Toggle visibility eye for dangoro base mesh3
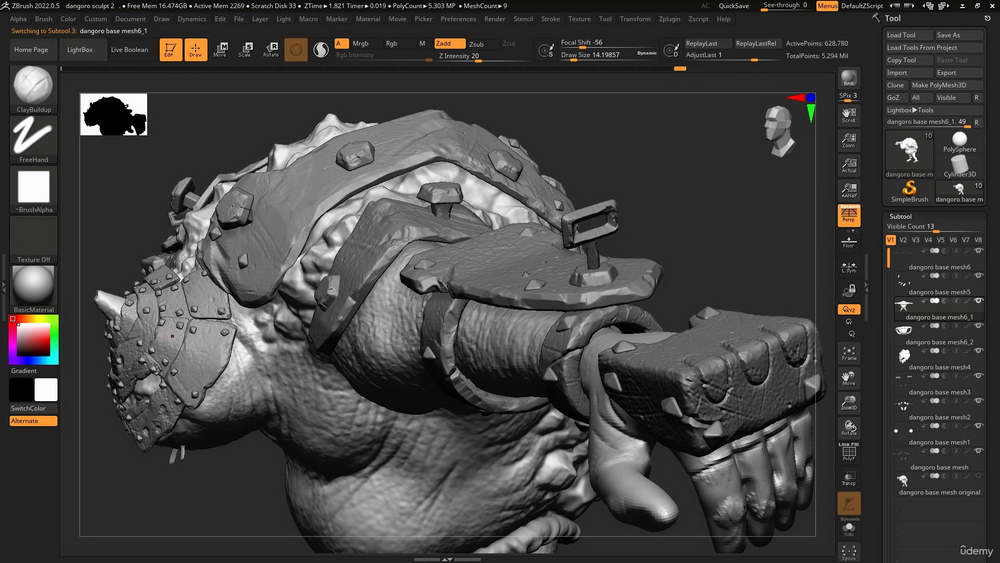Screen dimensions: 1000x563 coord(979,376)
